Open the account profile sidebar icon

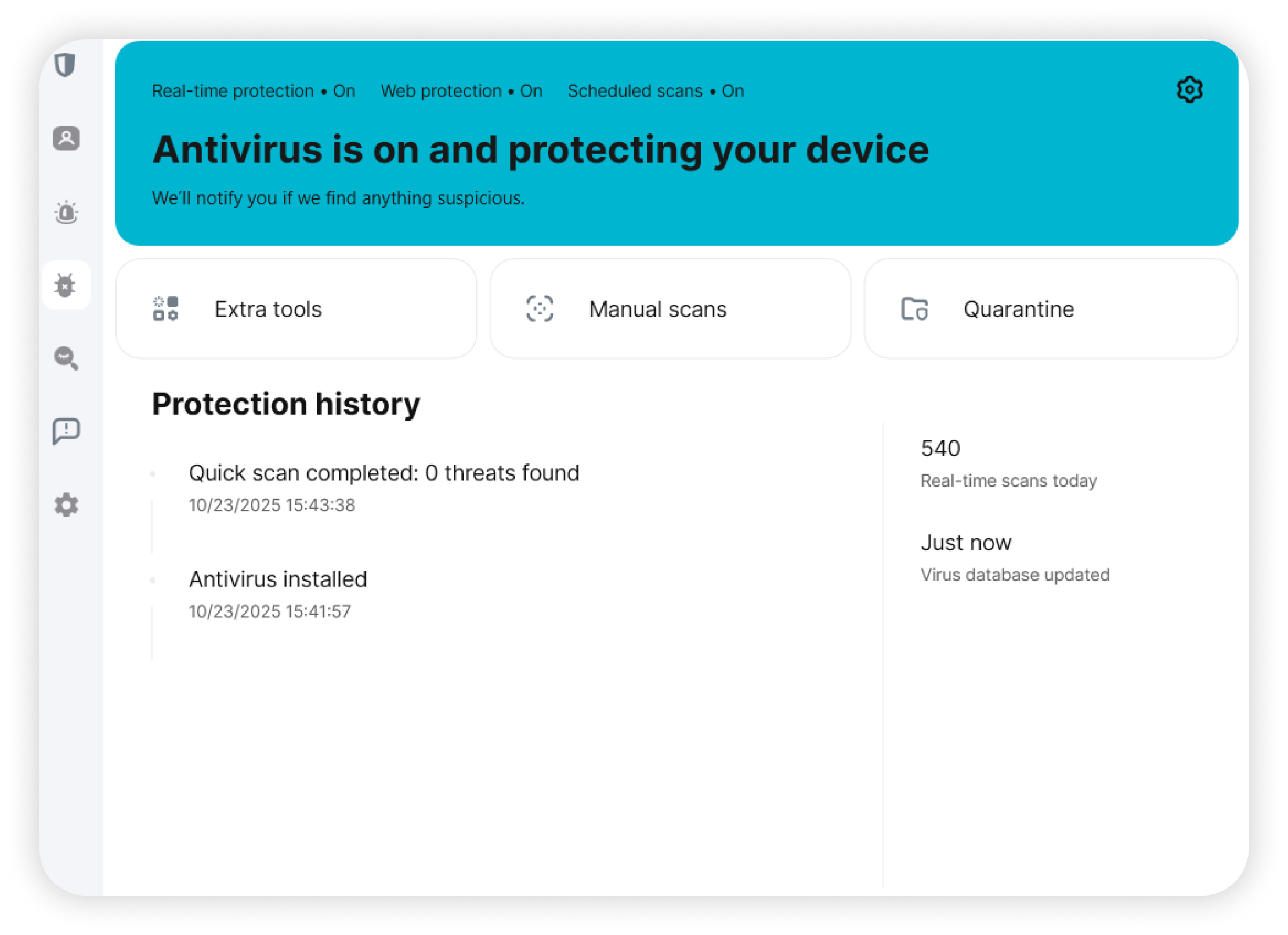[x=66, y=139]
